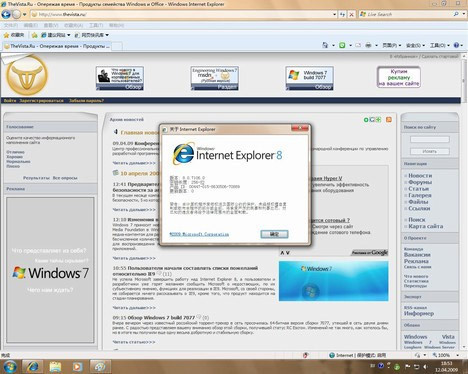
Task: Open the Новости navigation link
Action: [x=420, y=175]
